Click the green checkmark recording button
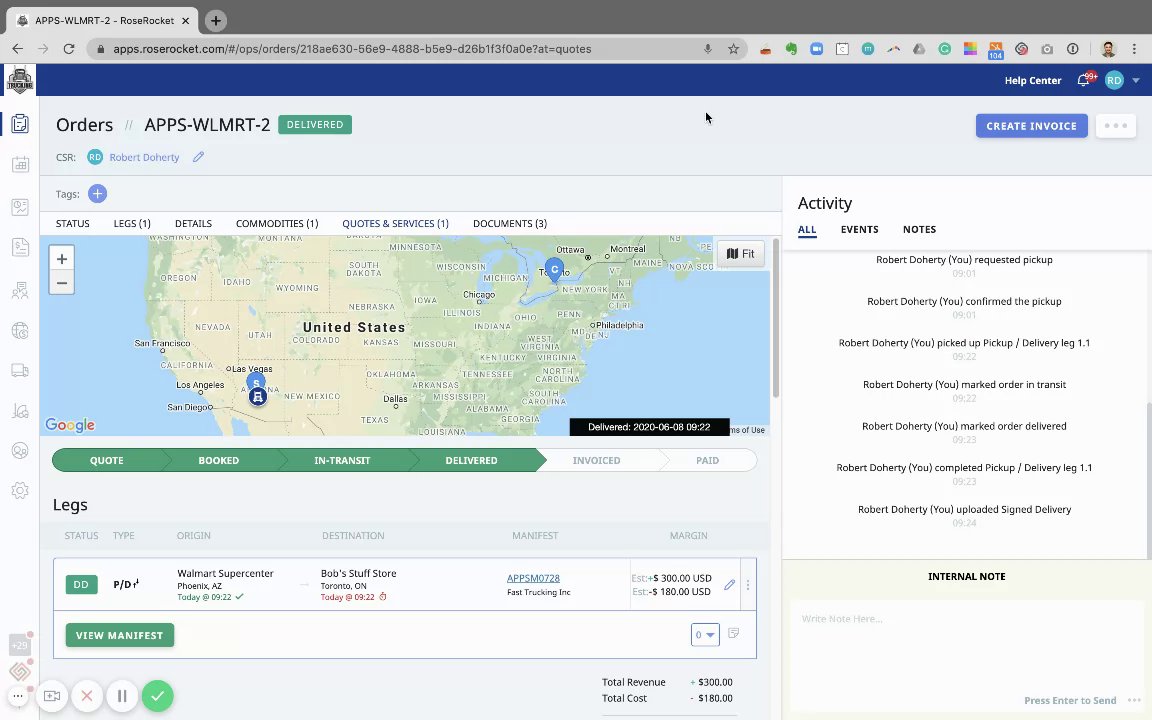 coord(157,696)
